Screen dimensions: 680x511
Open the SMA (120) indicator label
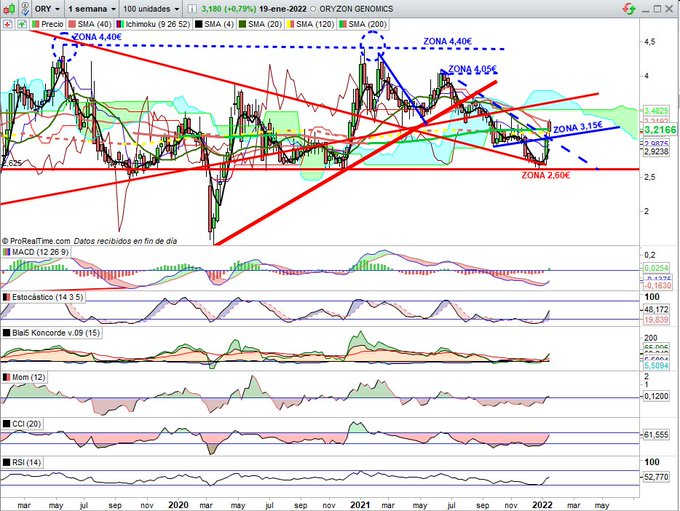(311, 24)
